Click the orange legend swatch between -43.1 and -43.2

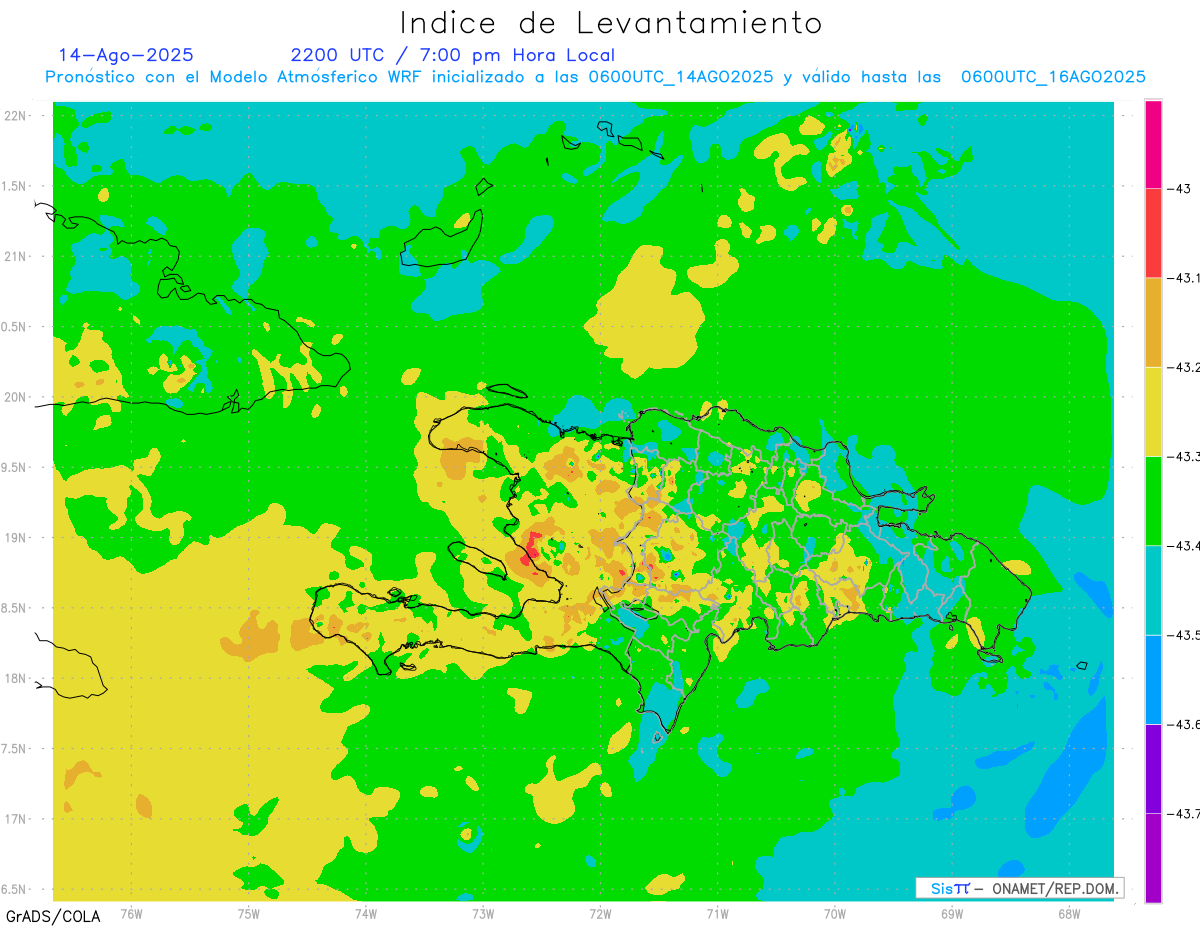click(1153, 322)
